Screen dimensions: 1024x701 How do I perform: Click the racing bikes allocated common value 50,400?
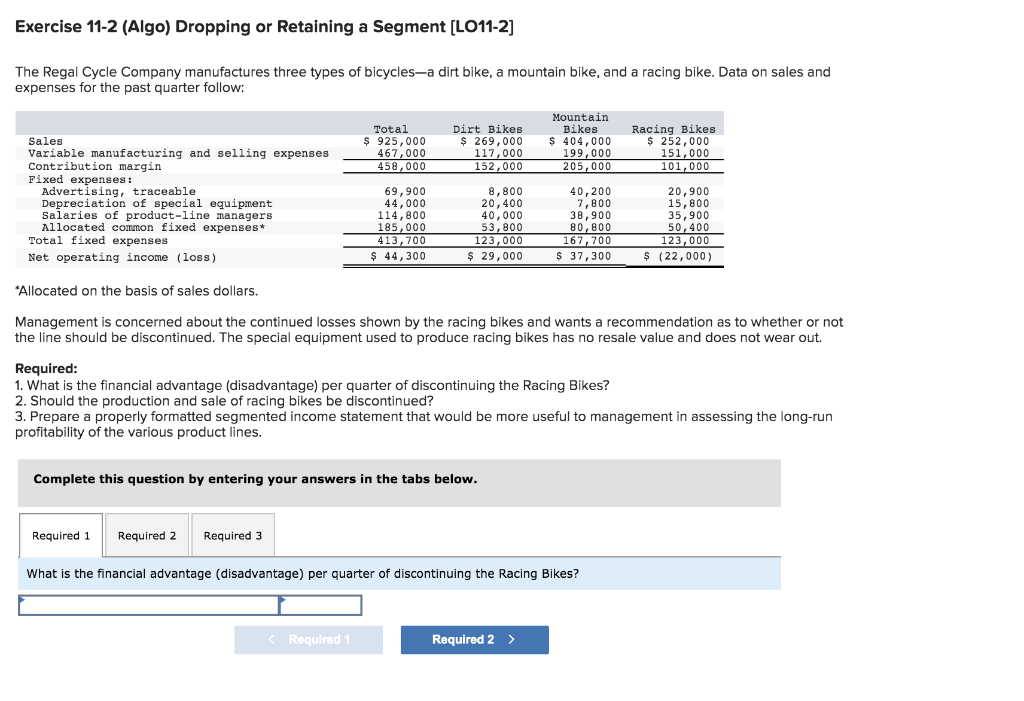pyautogui.click(x=688, y=227)
